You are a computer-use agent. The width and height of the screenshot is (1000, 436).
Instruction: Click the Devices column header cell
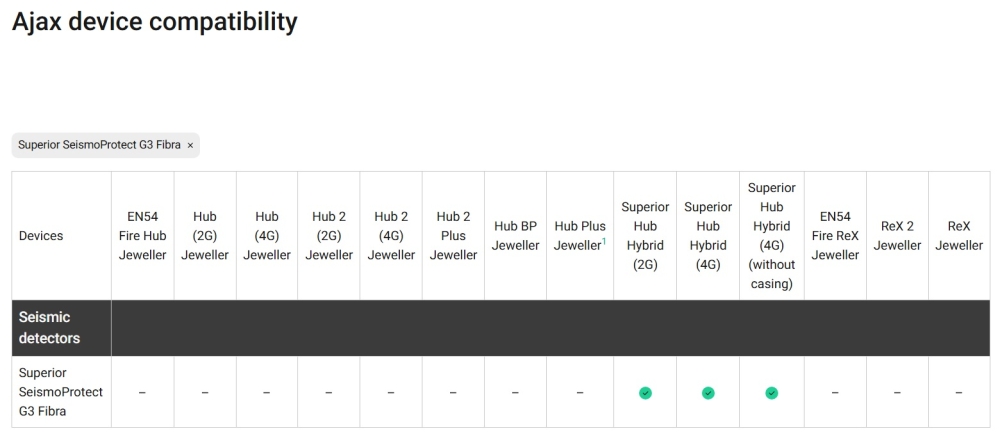click(41, 236)
